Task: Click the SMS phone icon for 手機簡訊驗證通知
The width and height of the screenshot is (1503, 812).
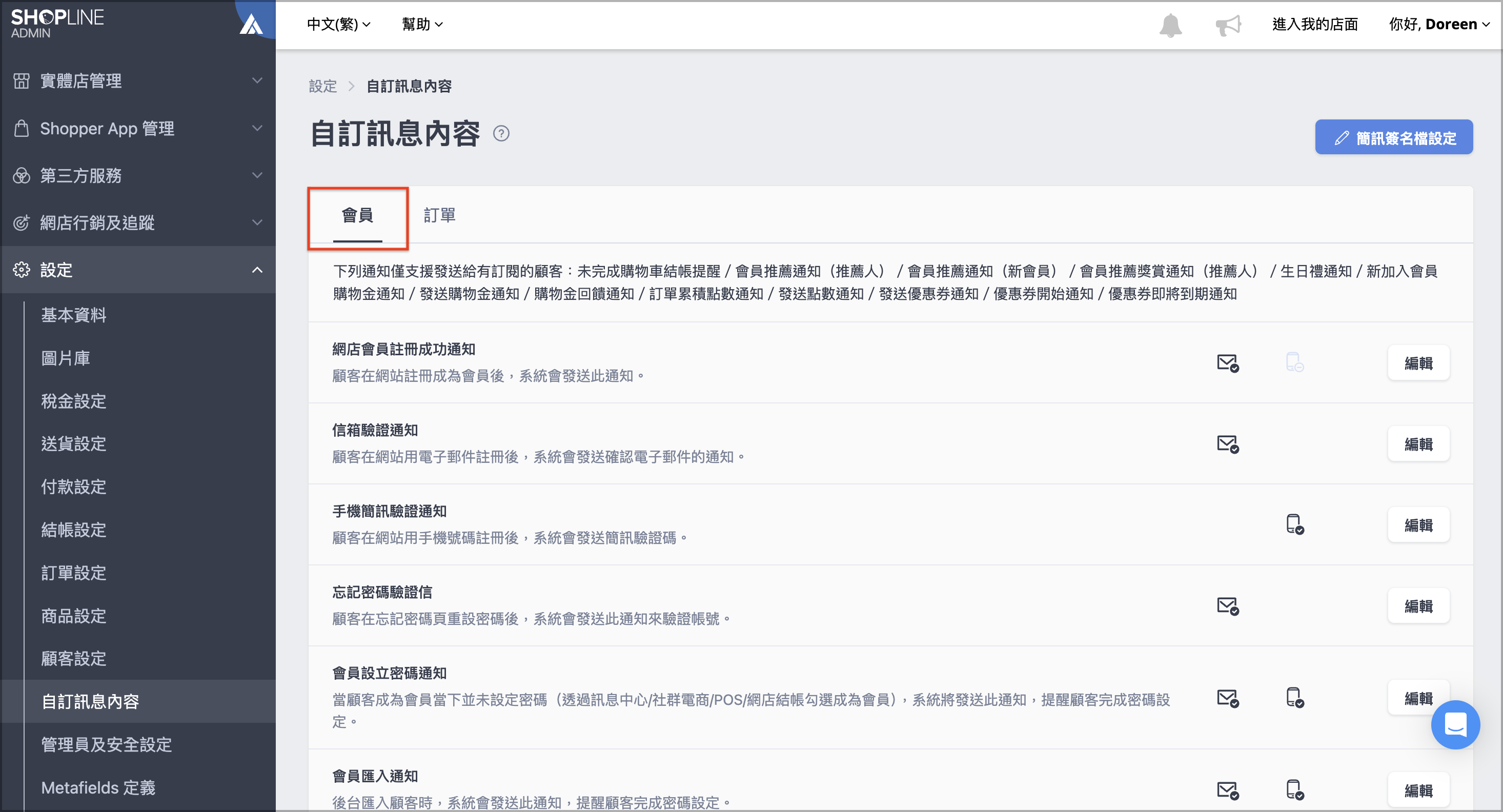Action: (x=1295, y=524)
